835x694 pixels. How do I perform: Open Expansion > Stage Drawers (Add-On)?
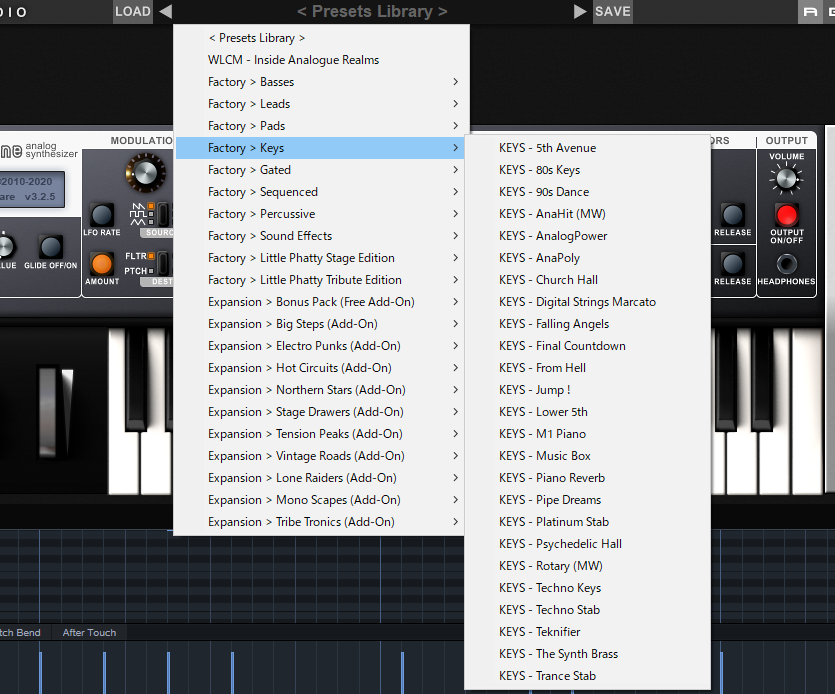pyautogui.click(x=320, y=412)
